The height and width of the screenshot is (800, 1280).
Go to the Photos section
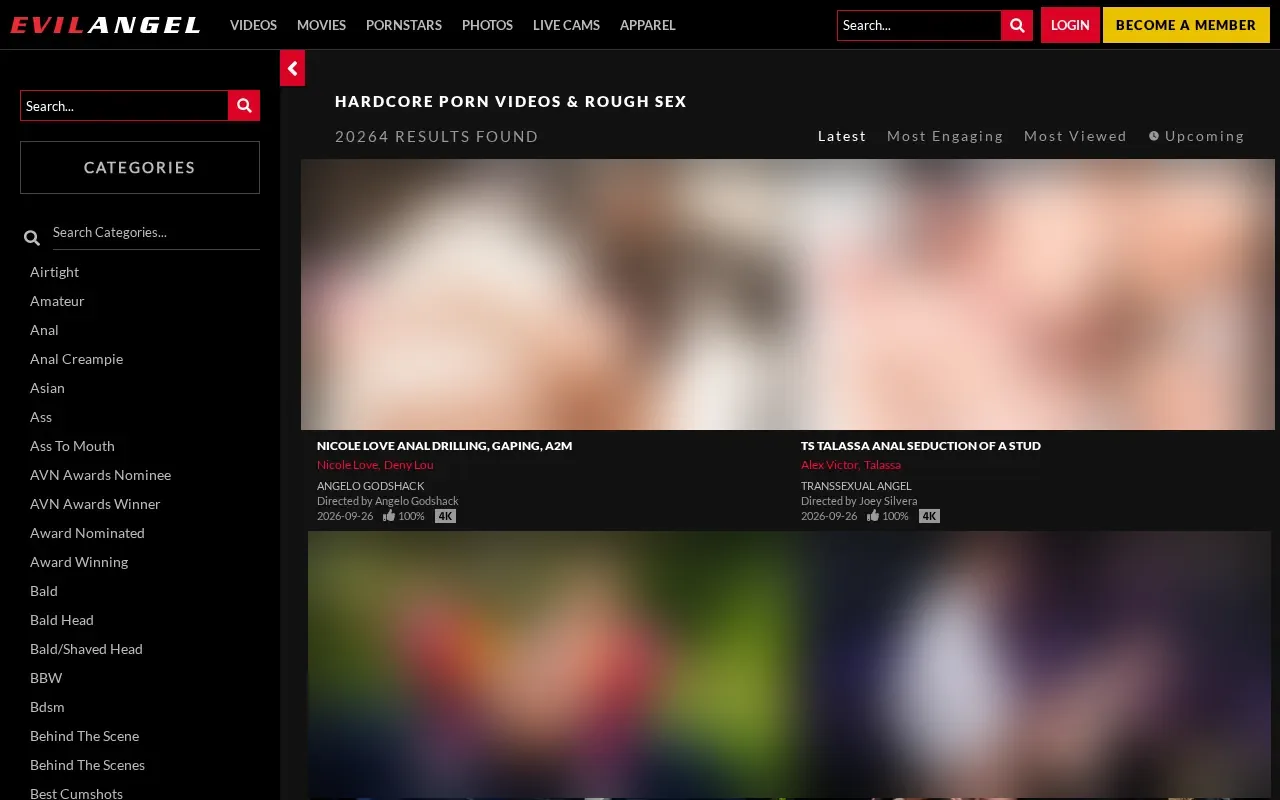(x=487, y=25)
